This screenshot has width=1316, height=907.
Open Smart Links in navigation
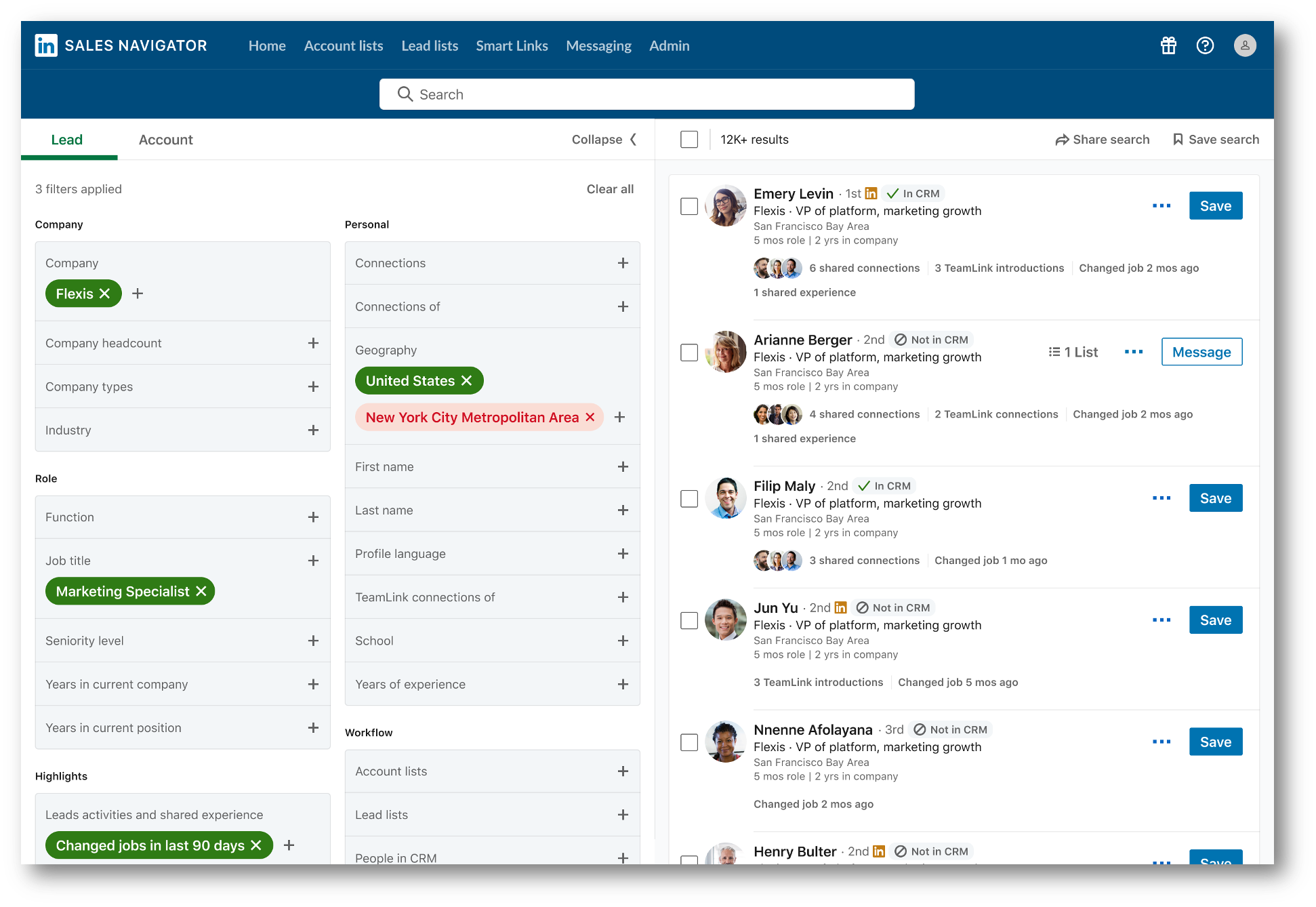pyautogui.click(x=512, y=45)
